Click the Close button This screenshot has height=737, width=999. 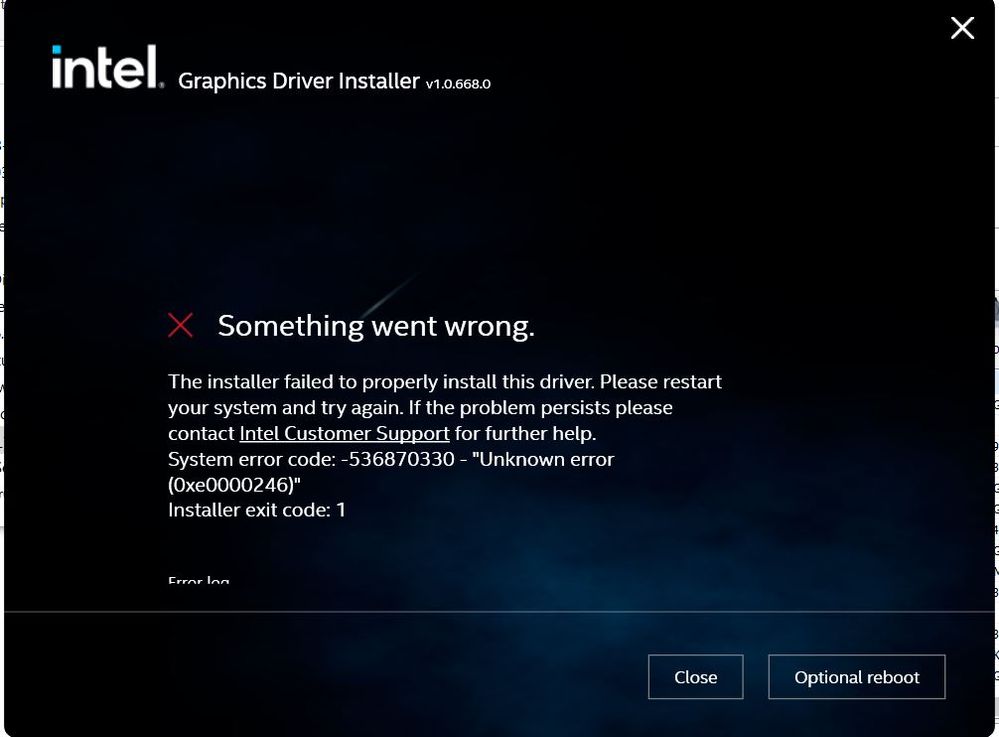[x=696, y=676]
